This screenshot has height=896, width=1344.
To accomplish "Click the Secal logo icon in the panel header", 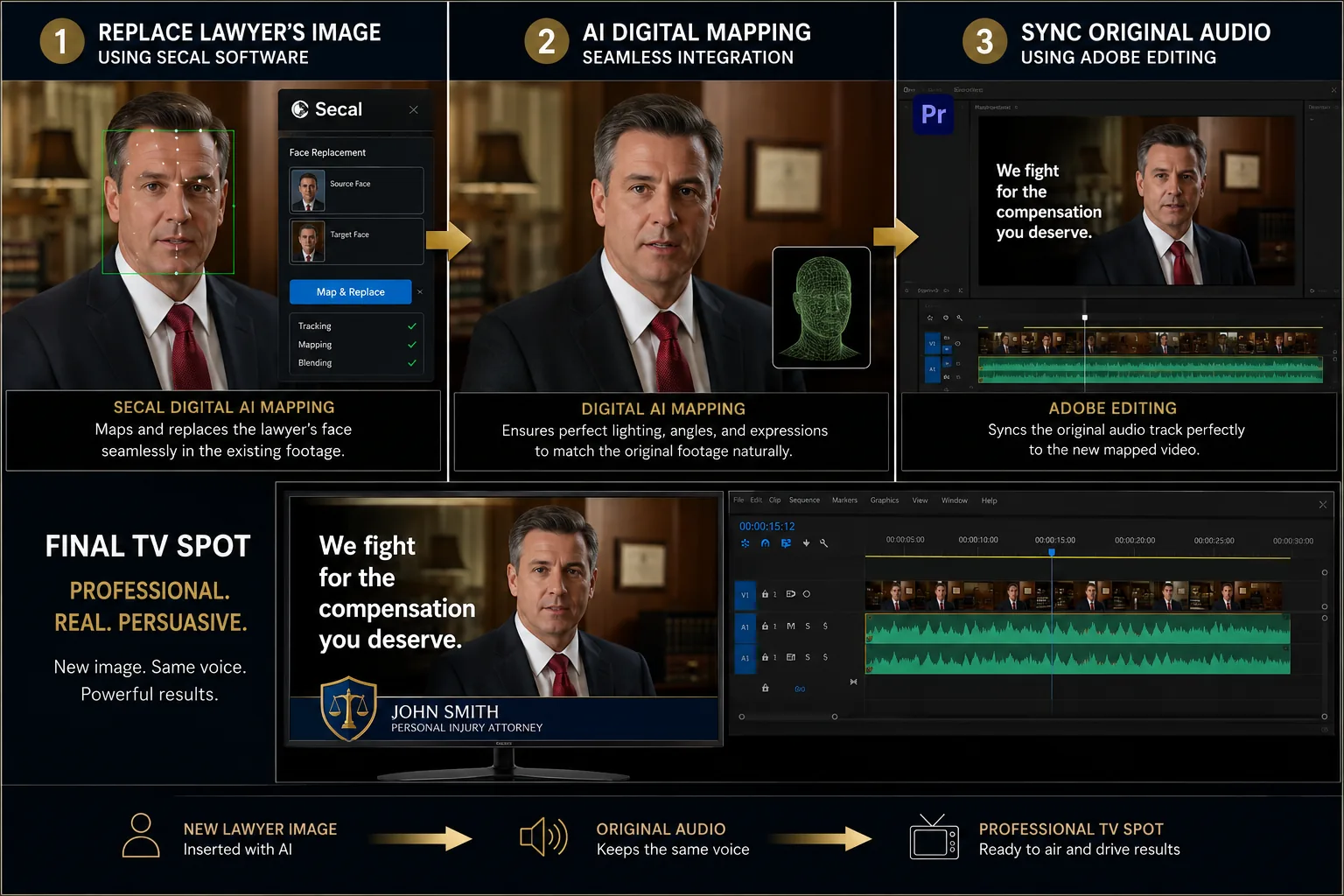I will 300,109.
